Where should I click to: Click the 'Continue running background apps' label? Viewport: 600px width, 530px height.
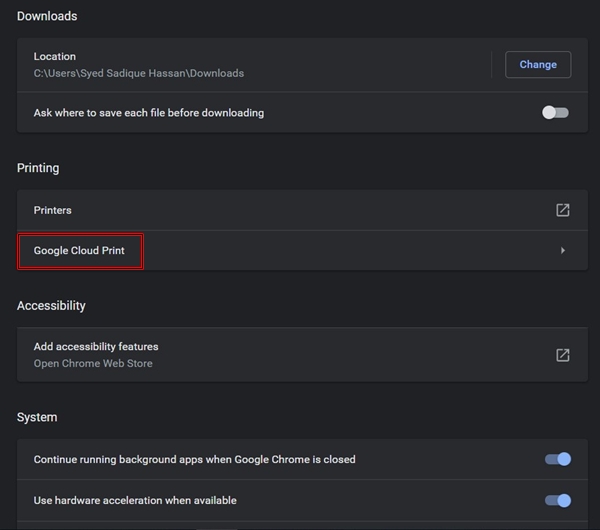point(194,459)
